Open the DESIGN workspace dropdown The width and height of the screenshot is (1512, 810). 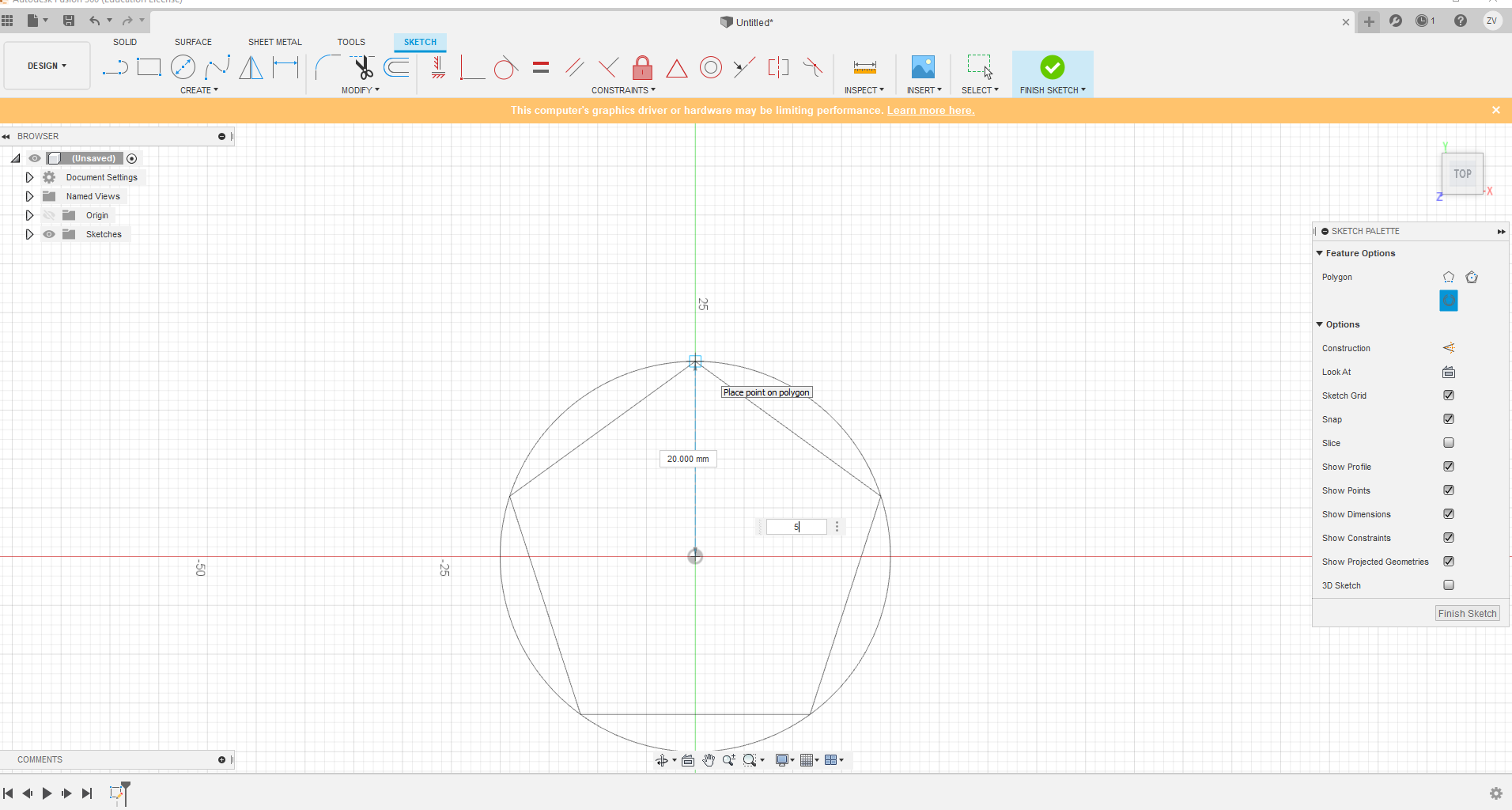(47, 66)
